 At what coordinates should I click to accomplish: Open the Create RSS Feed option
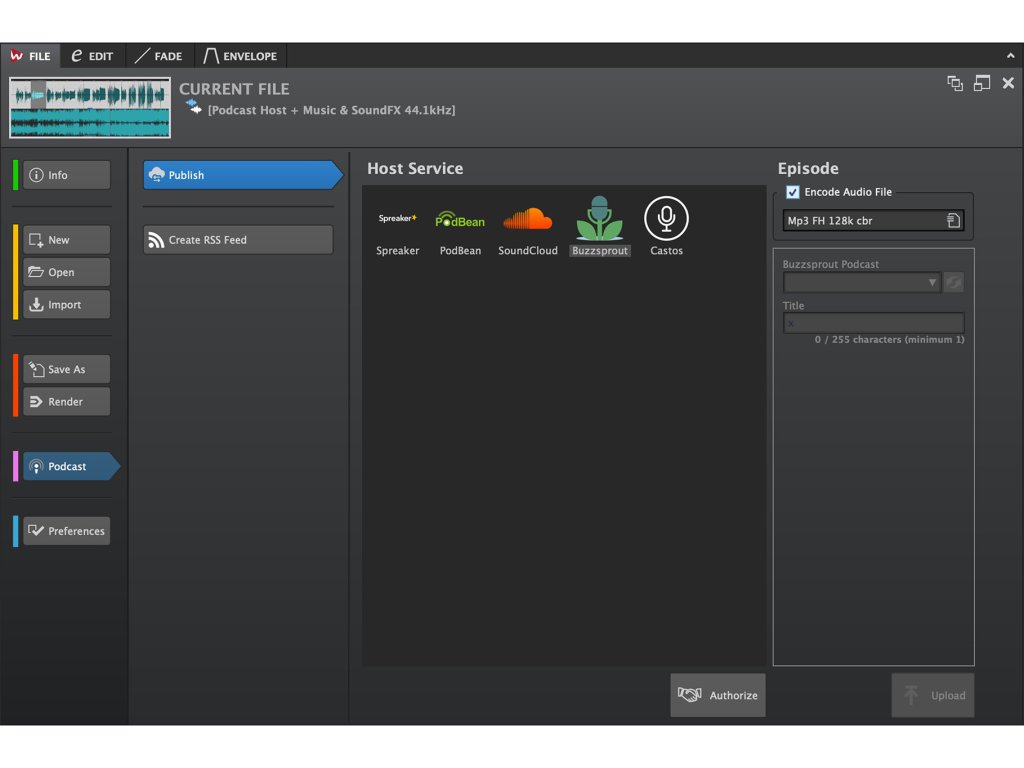coord(238,240)
